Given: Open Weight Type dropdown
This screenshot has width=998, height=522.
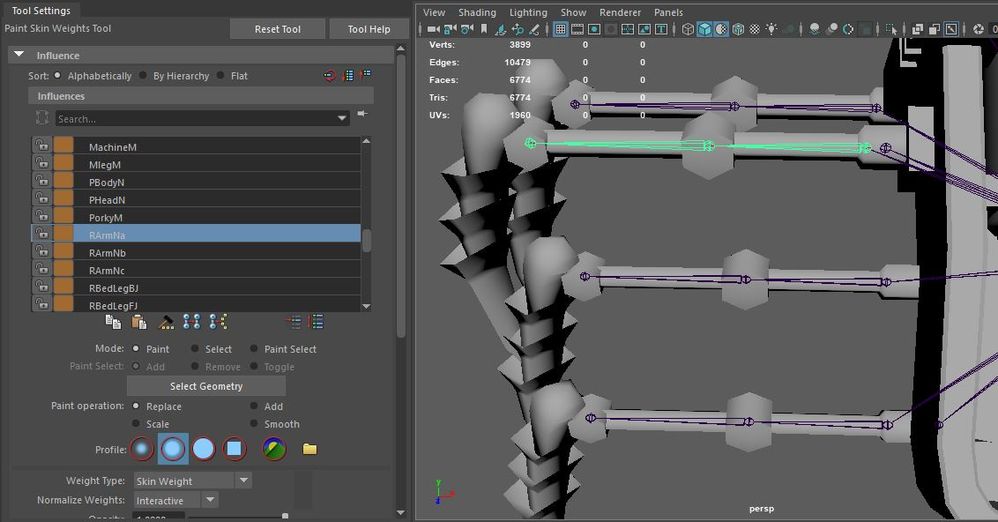Looking at the screenshot, I should [x=244, y=481].
